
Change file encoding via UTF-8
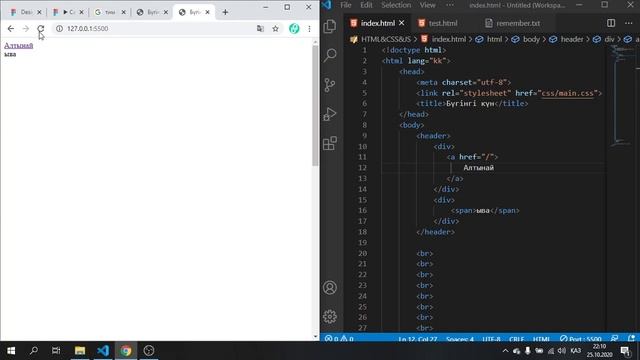[491, 339]
